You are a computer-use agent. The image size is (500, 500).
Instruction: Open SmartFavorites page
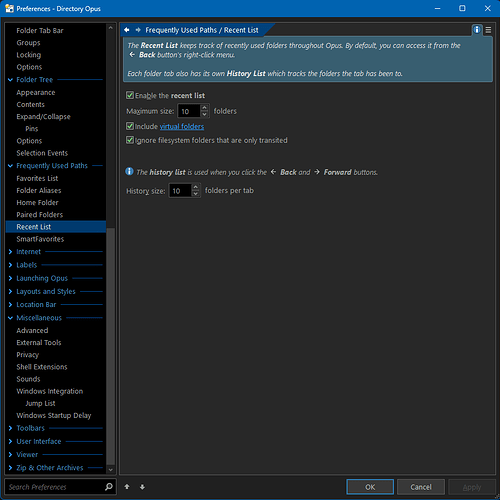40,239
